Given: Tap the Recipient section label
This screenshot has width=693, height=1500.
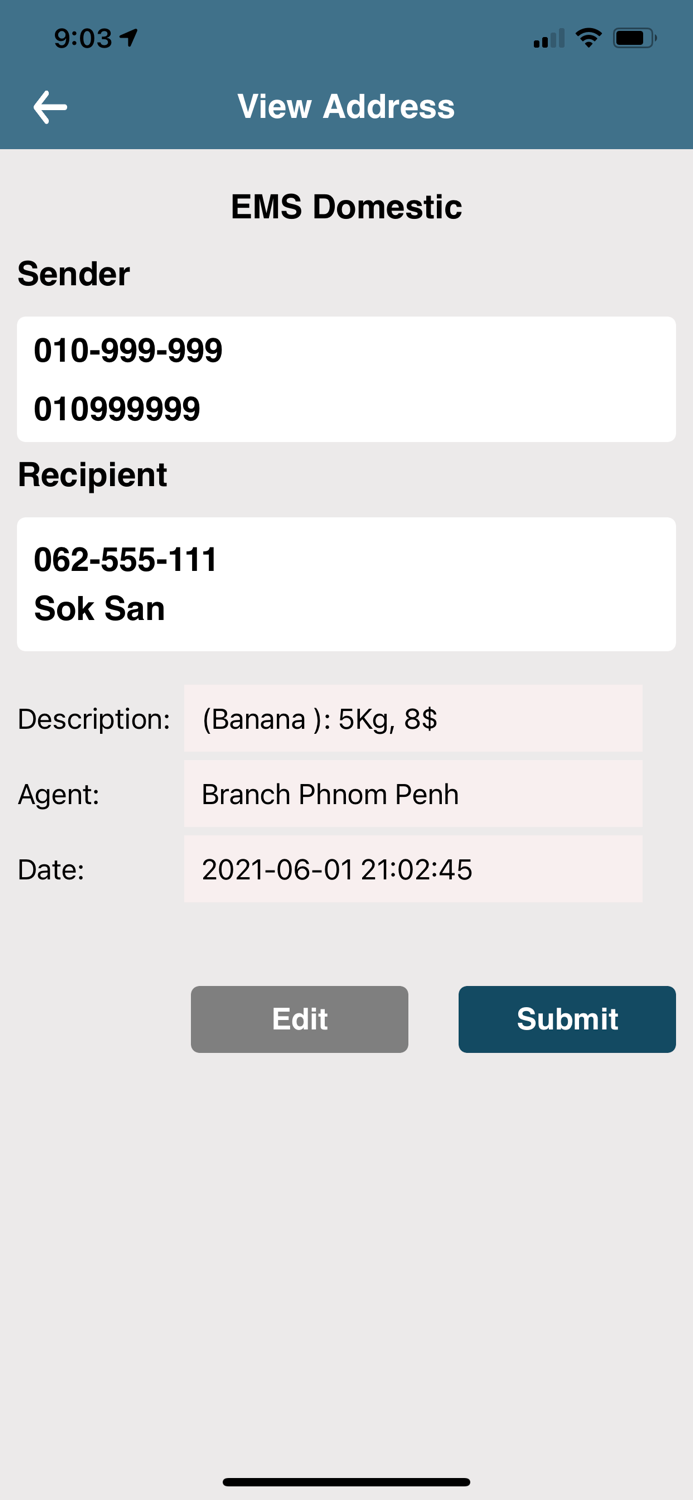Looking at the screenshot, I should coord(92,475).
